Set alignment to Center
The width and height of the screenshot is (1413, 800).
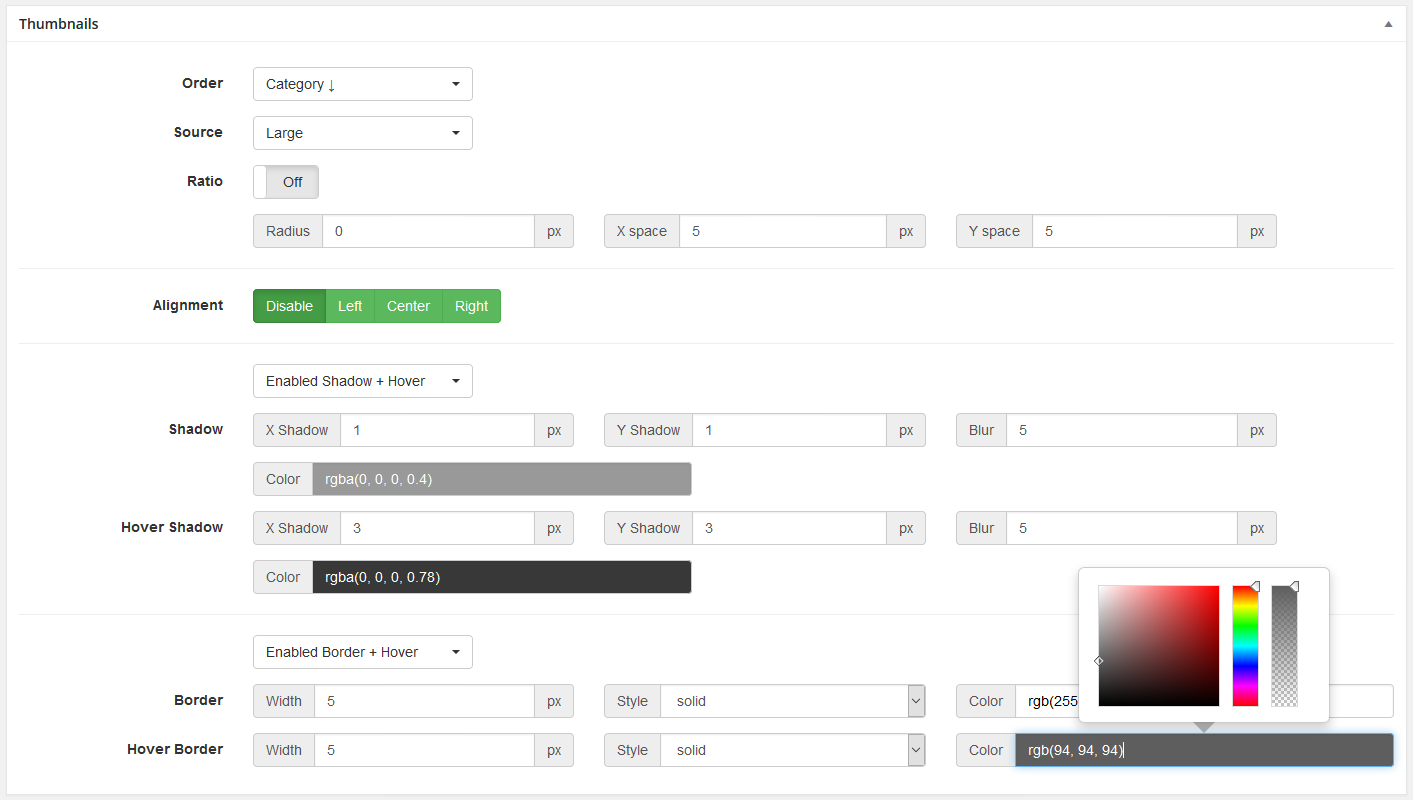click(408, 306)
